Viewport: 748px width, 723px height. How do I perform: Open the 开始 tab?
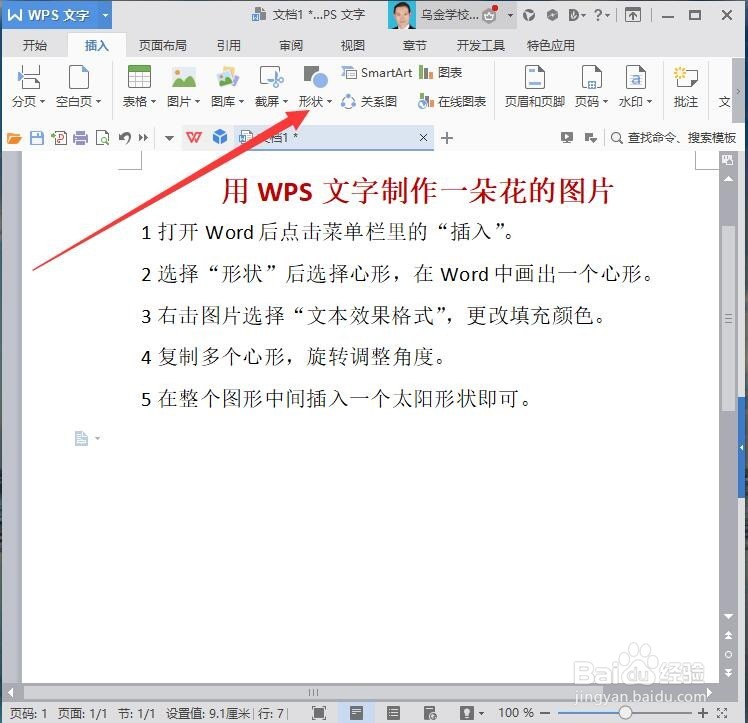tap(35, 45)
